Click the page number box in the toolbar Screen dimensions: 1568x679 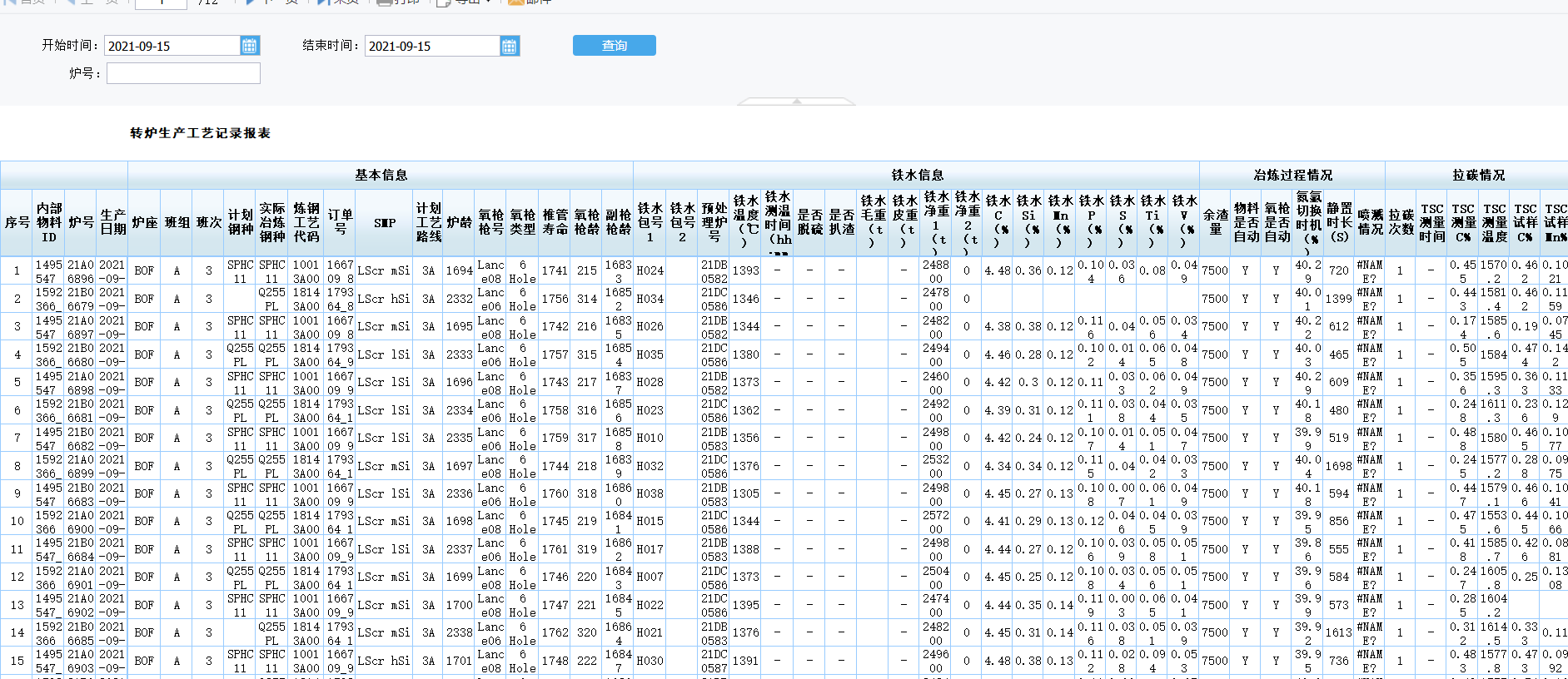[x=161, y=2]
